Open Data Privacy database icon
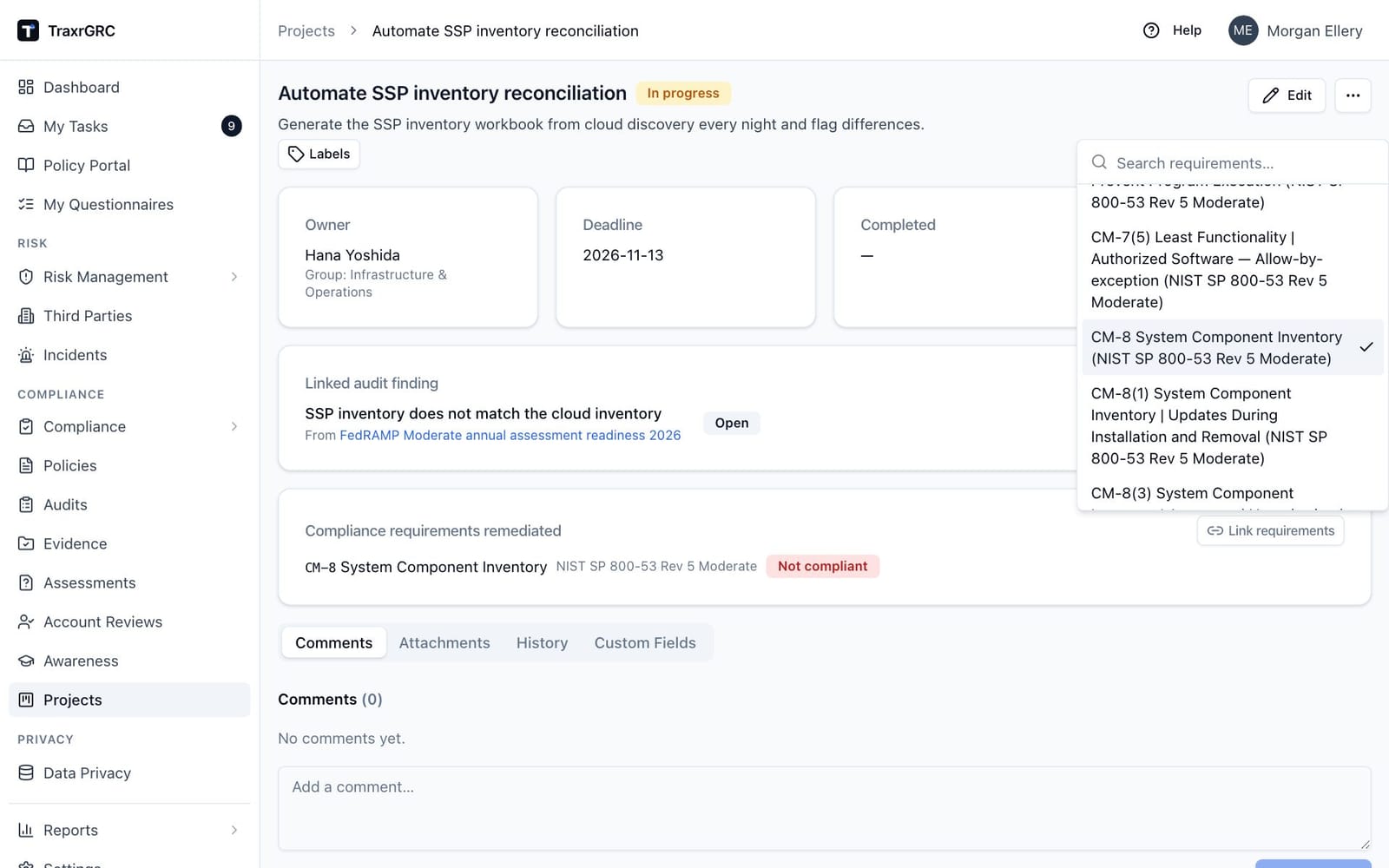Screen dimensions: 1389x868 coord(26,773)
